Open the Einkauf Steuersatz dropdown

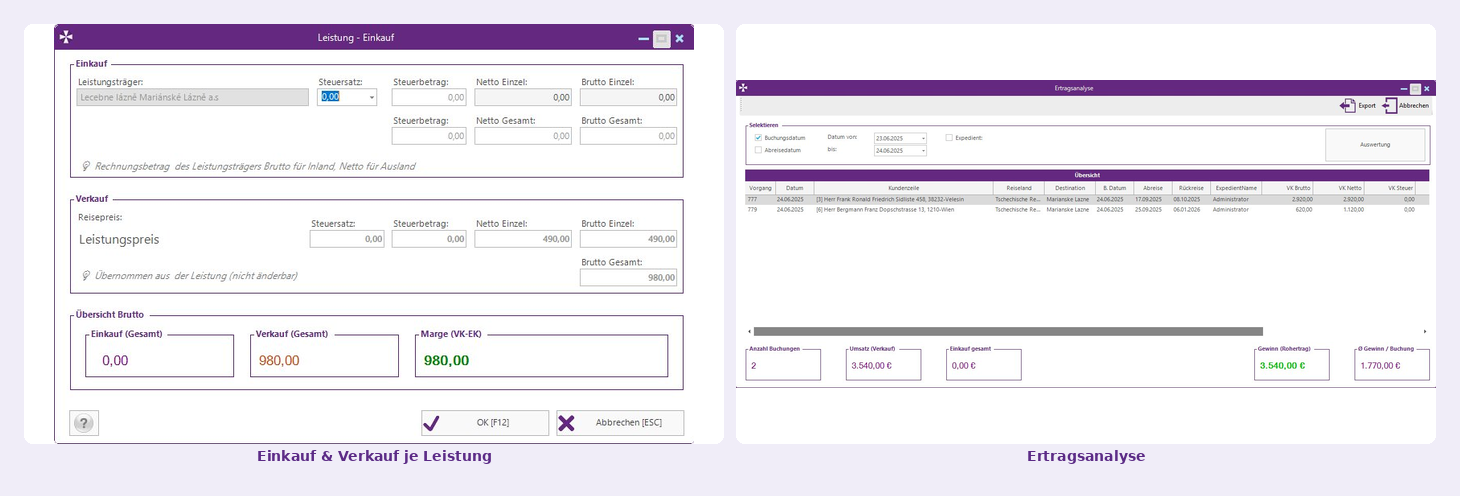[372, 97]
